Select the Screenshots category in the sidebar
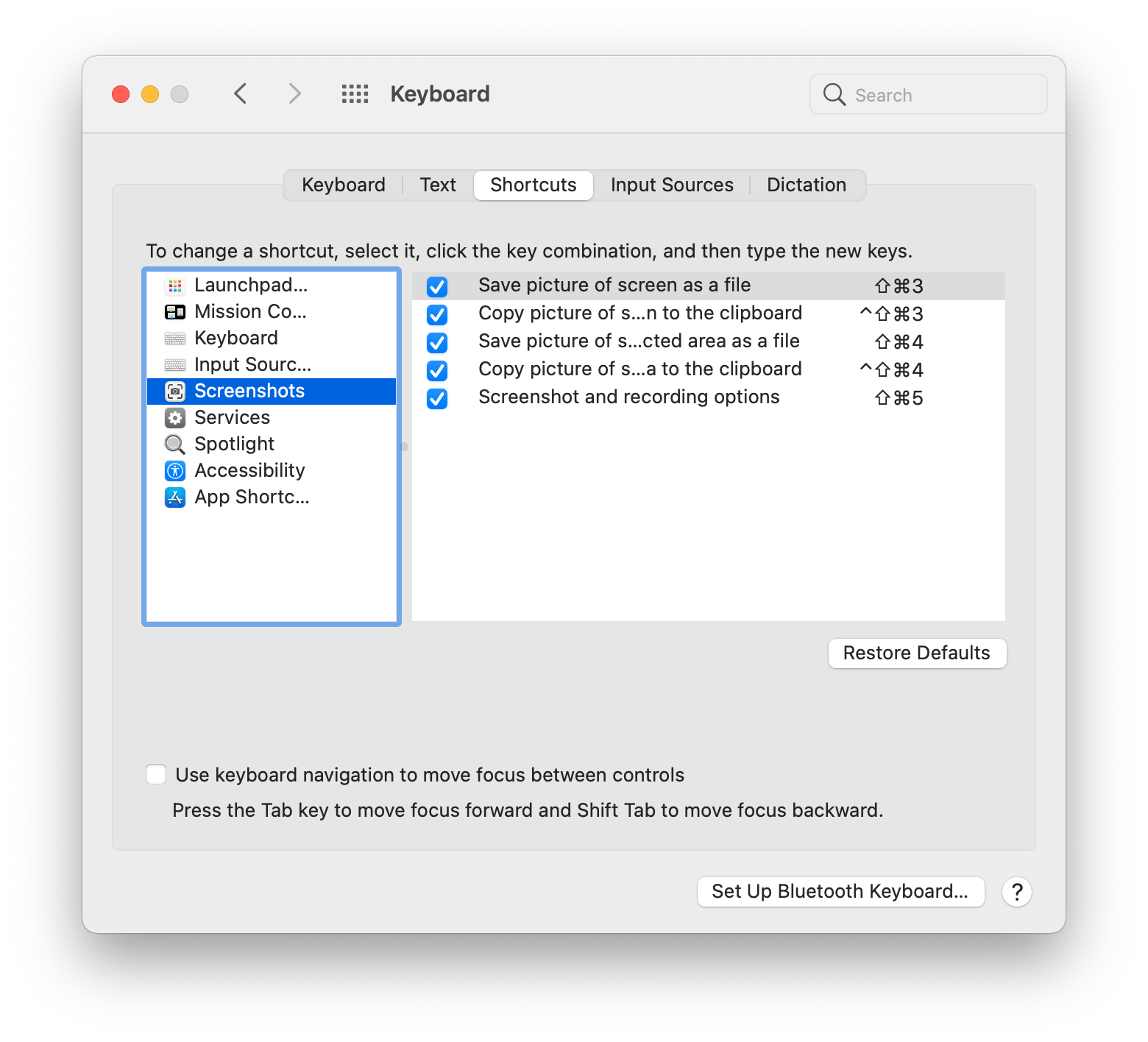This screenshot has height=1042, width=1148. [249, 391]
